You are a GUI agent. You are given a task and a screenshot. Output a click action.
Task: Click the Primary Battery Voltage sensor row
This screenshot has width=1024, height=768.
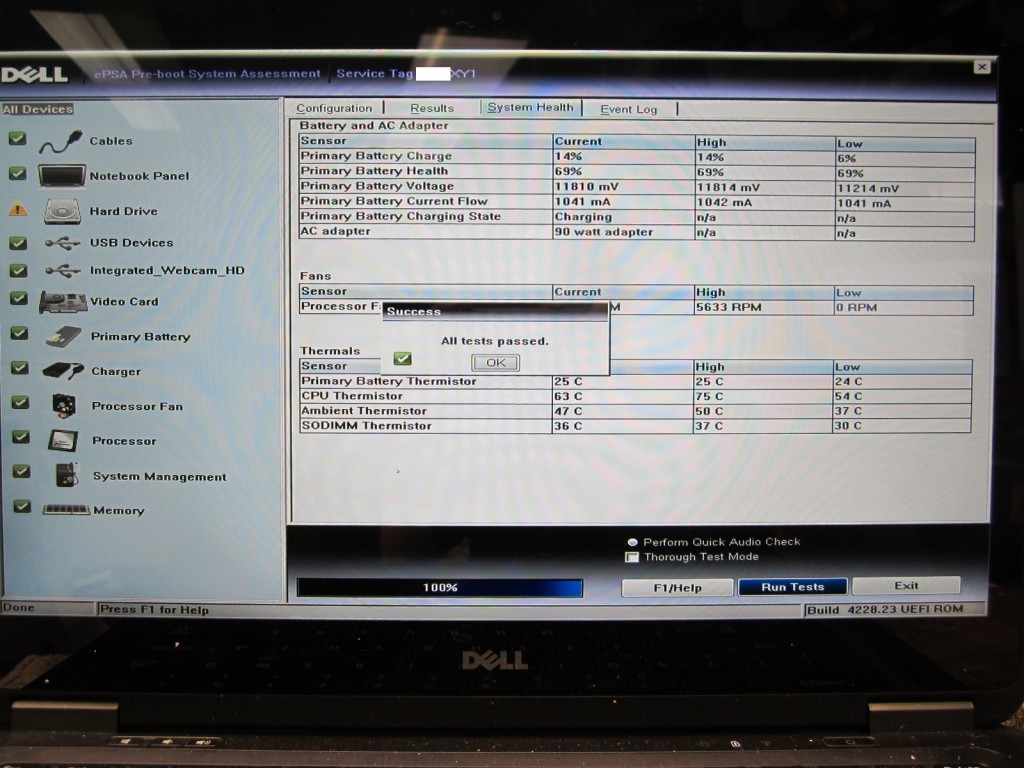[637, 187]
